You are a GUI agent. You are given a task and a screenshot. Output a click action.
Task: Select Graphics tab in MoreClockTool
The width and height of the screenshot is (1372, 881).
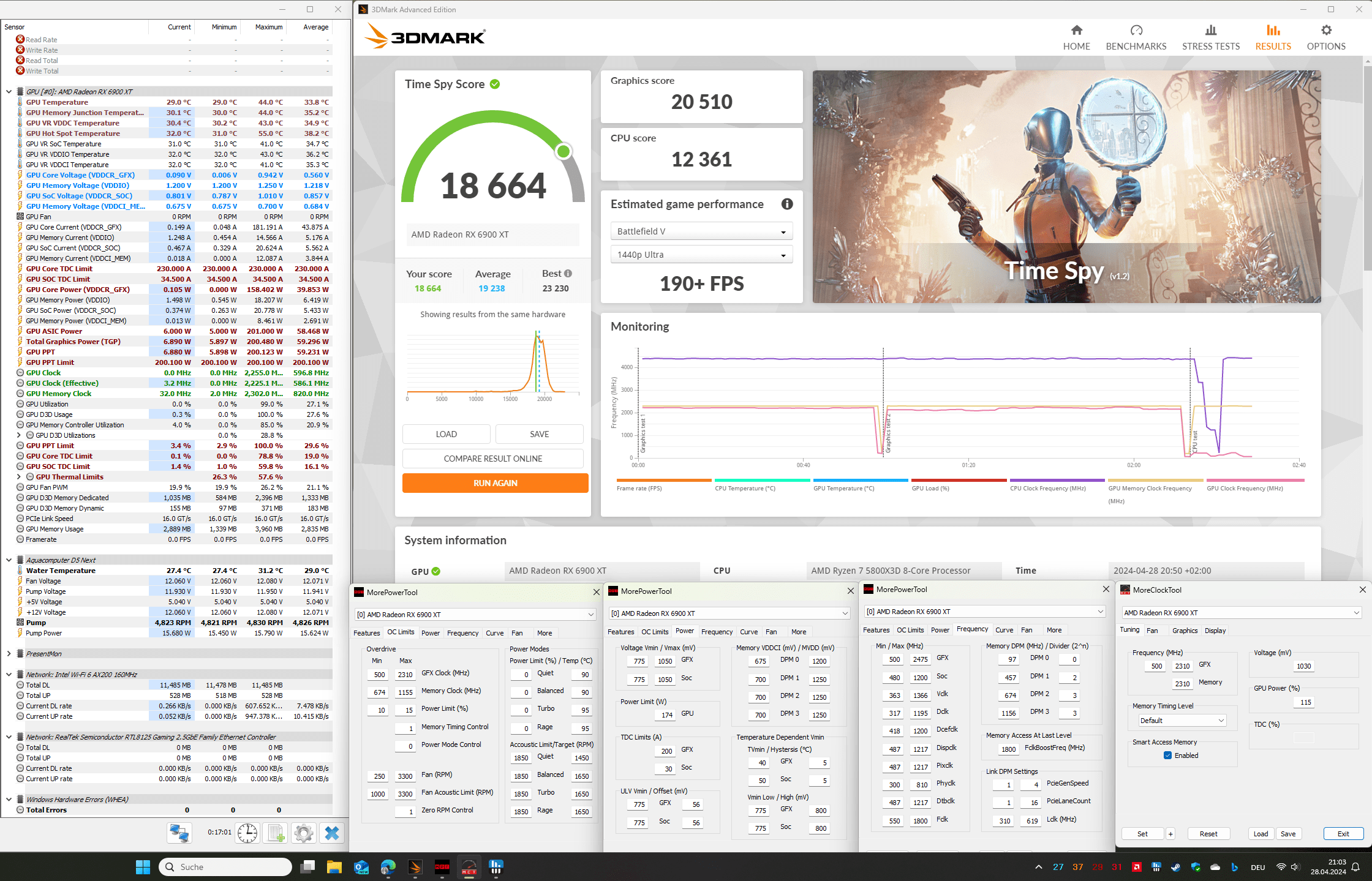click(1185, 630)
